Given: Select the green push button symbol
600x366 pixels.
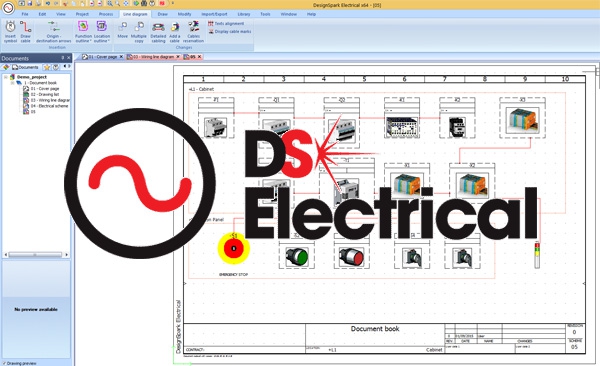Looking at the screenshot, I should [x=297, y=257].
